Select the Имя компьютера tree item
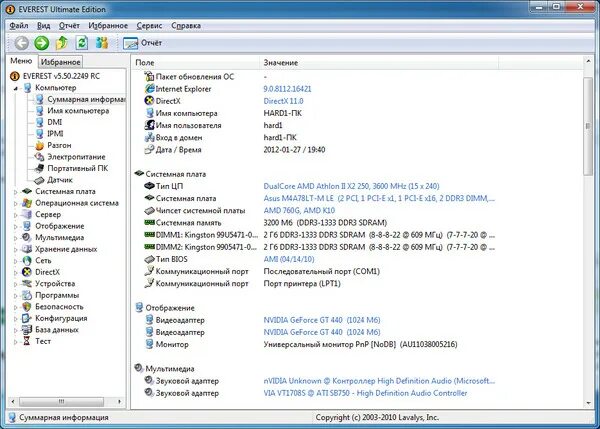Screen dimensions: 600x429 pos(78,111)
